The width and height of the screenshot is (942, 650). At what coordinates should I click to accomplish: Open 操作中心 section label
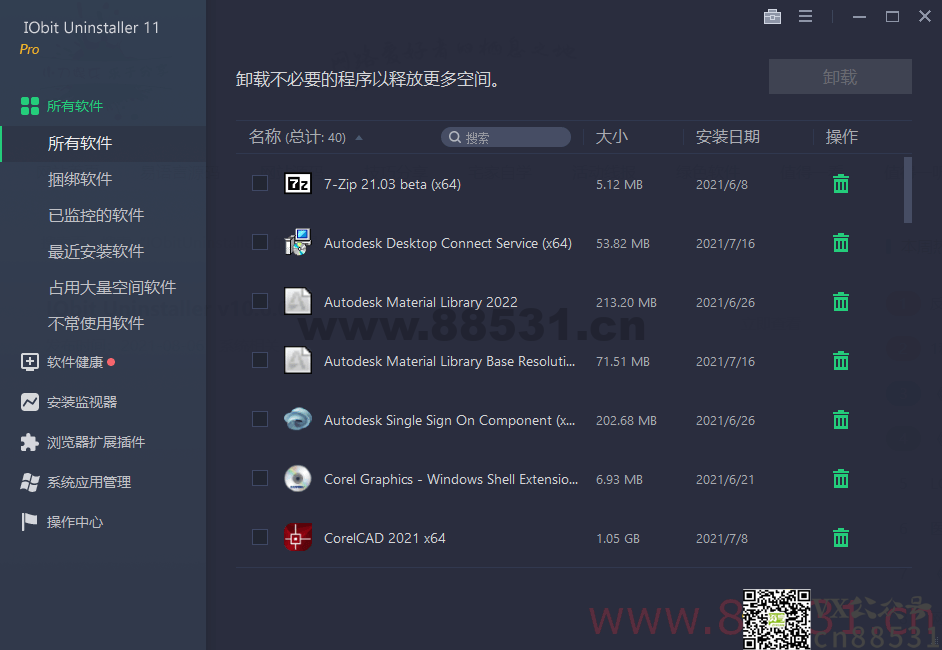(75, 522)
